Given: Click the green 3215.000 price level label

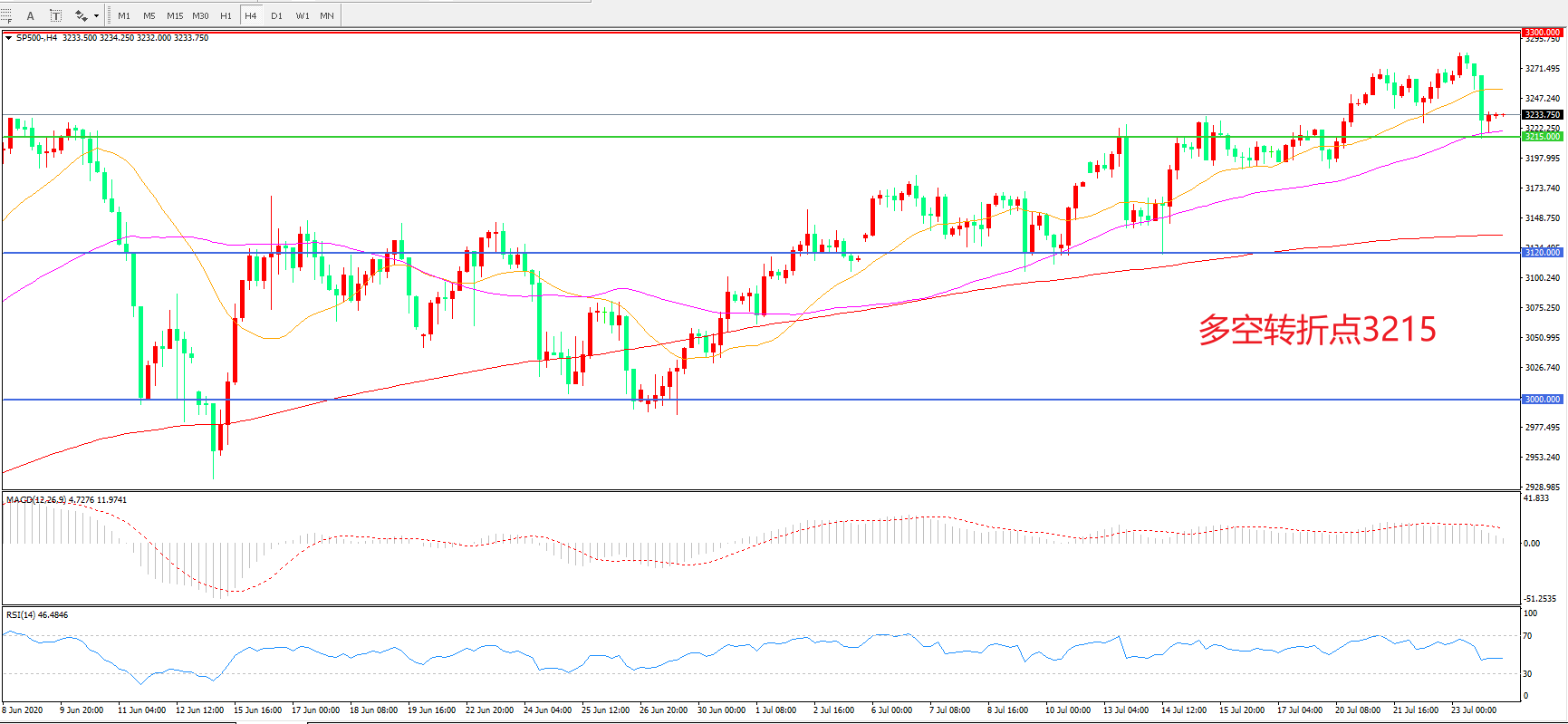Looking at the screenshot, I should [1542, 137].
